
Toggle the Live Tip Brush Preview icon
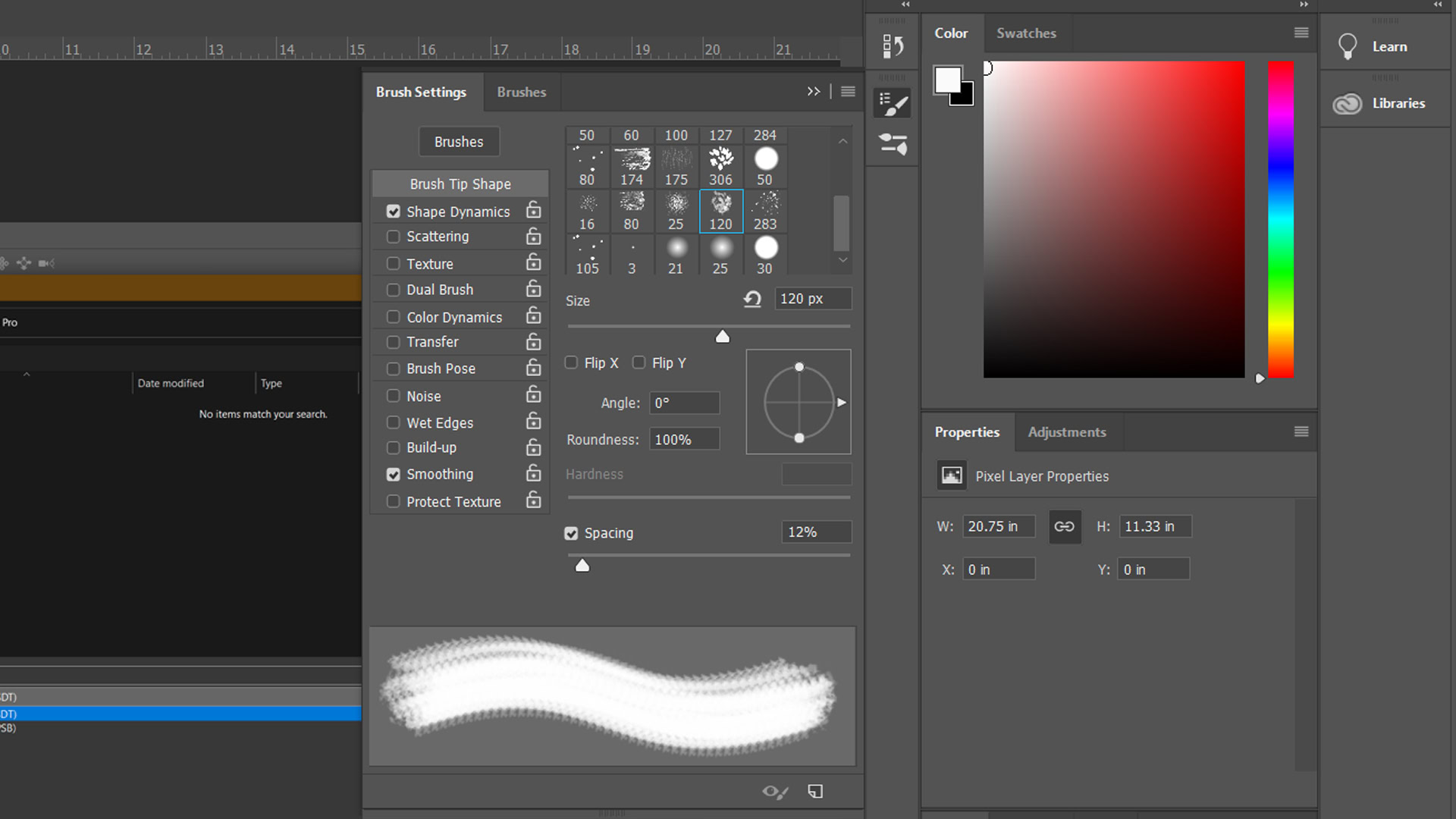(x=774, y=792)
